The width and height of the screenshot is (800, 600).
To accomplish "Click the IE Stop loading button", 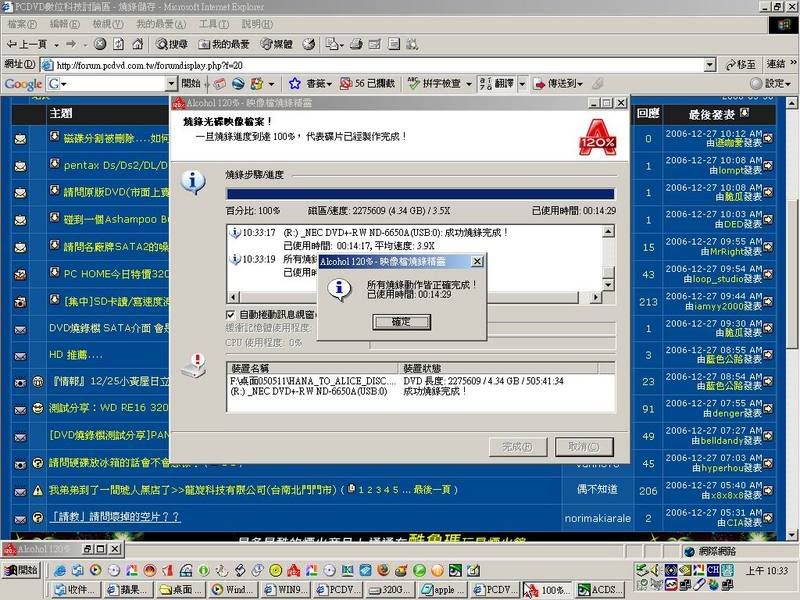I will click(x=100, y=44).
